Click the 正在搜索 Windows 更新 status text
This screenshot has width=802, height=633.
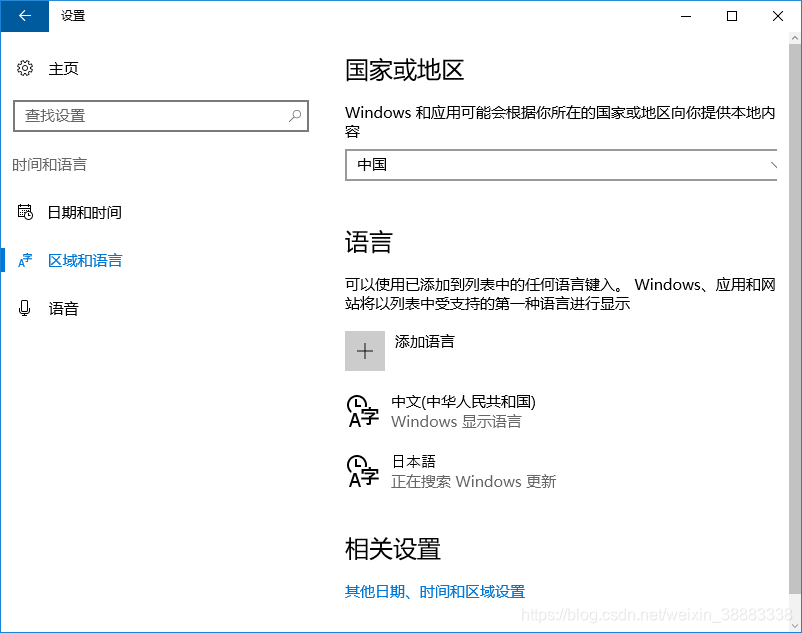pos(474,482)
